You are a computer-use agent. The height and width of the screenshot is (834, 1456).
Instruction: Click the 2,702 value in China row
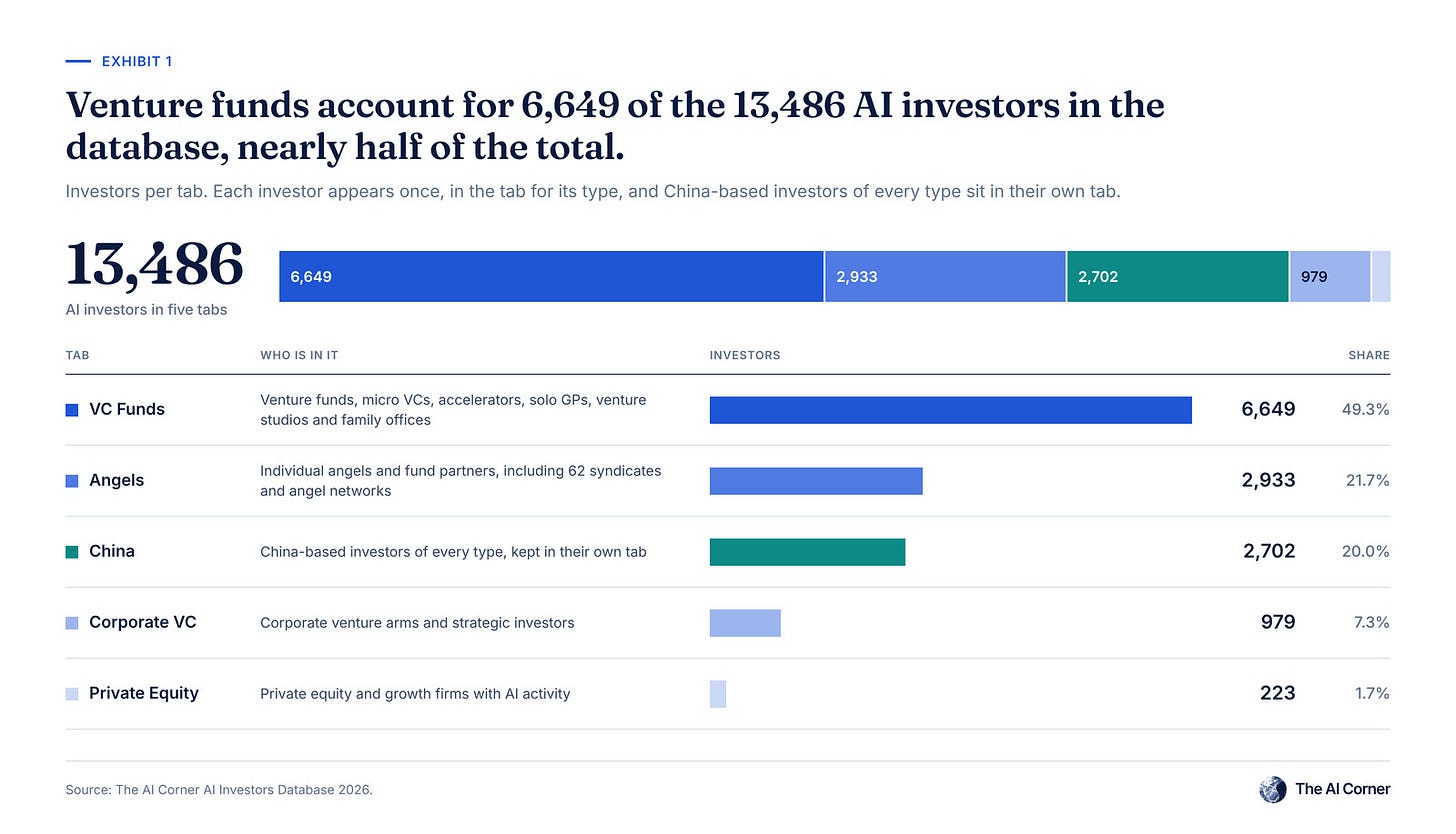pyautogui.click(x=1268, y=551)
